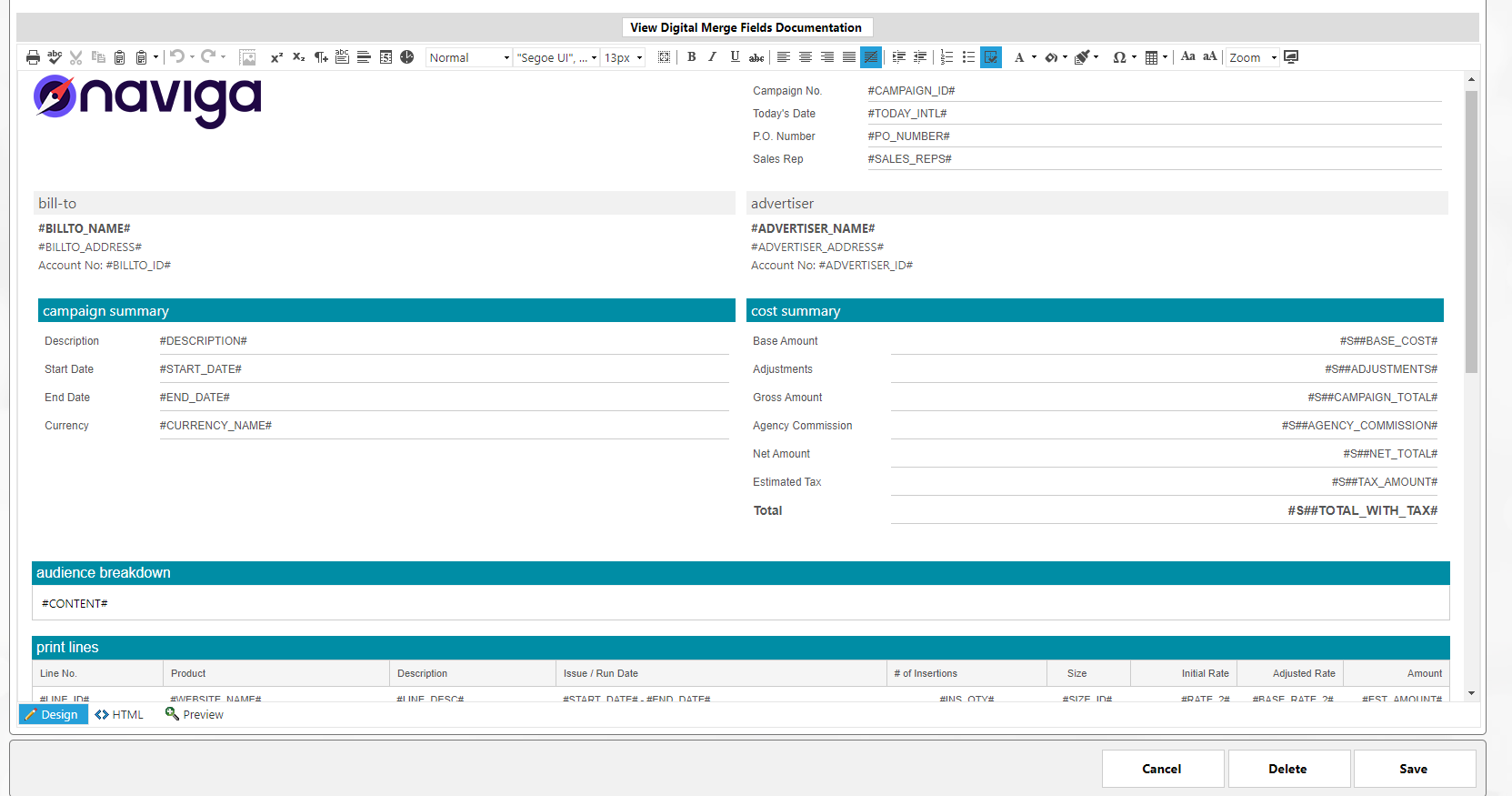
Task: Insert a bulleted list
Action: [x=968, y=57]
